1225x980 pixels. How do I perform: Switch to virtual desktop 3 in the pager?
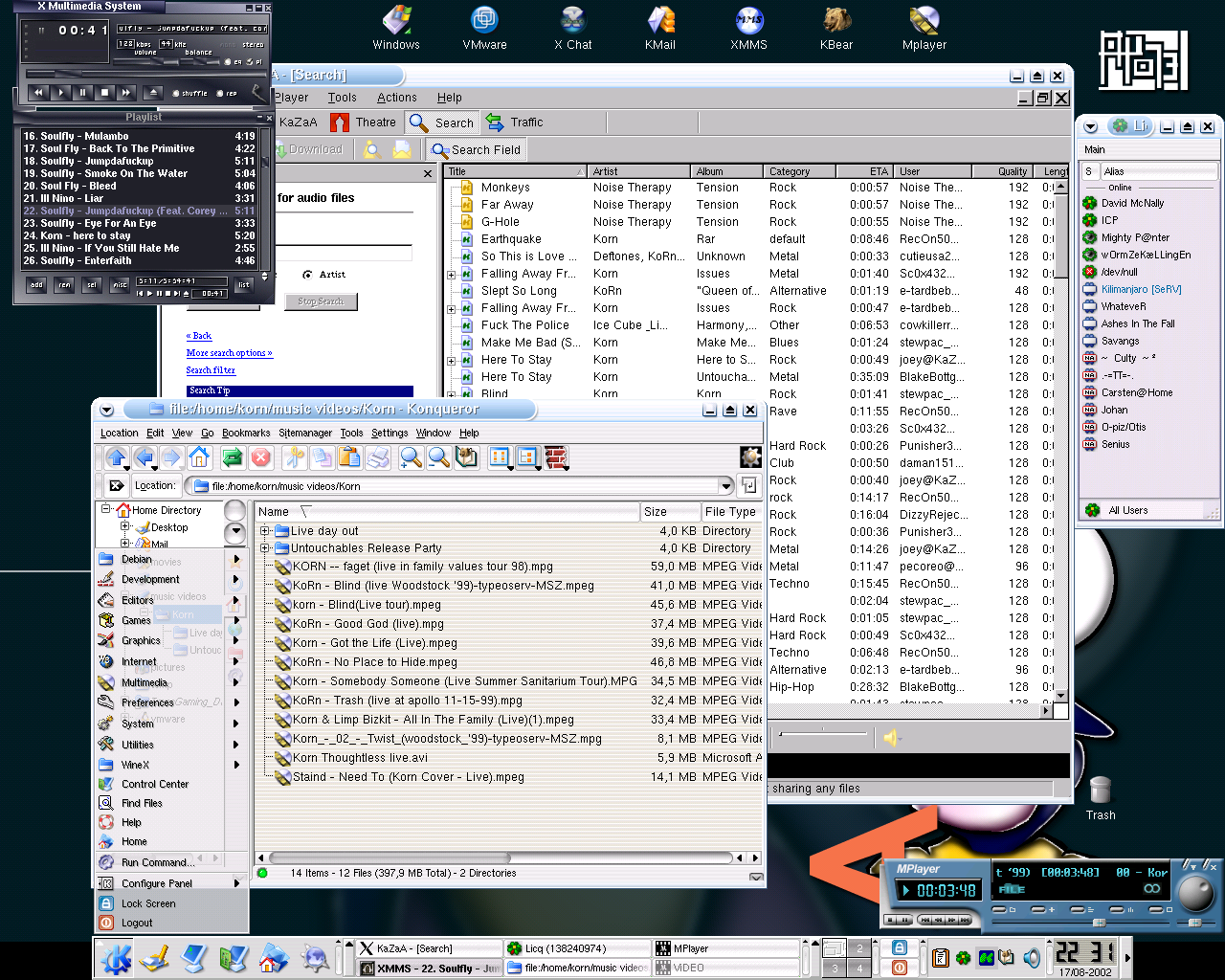[835, 969]
